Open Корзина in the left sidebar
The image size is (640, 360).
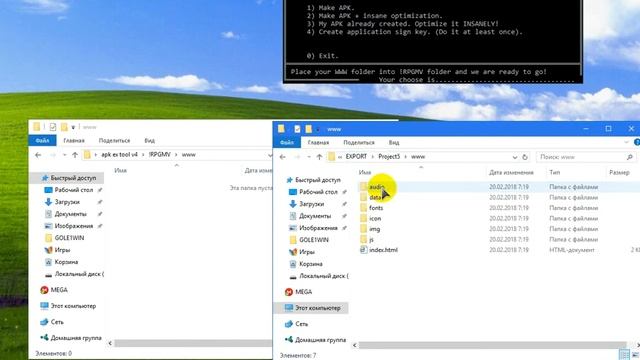pos(61,262)
